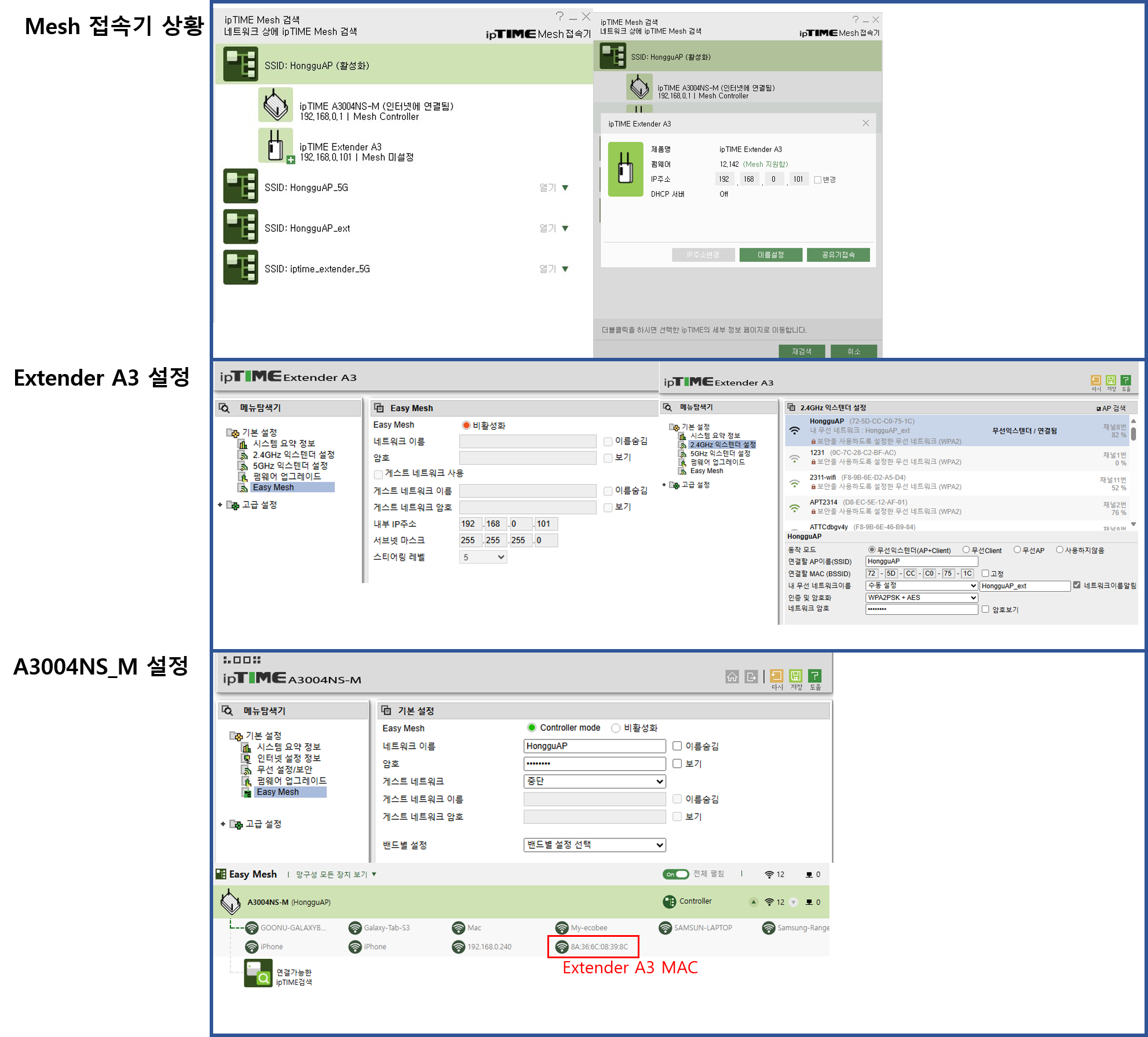Screen dimensions: 1148x1037
Task: Open the WPA2PSK + AES dropdown
Action: pyautogui.click(x=922, y=598)
